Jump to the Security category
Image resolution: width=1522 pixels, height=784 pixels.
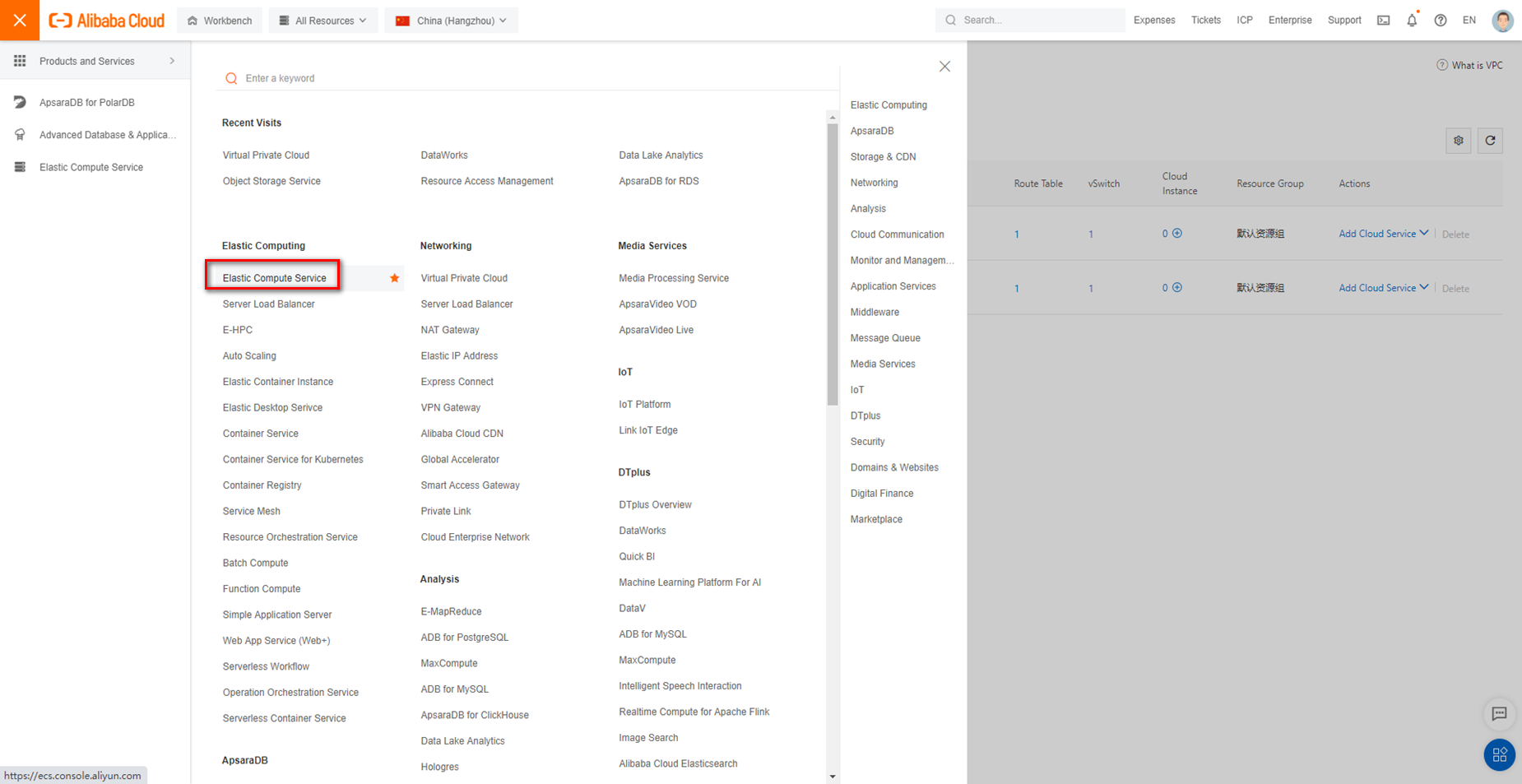pyautogui.click(x=867, y=442)
